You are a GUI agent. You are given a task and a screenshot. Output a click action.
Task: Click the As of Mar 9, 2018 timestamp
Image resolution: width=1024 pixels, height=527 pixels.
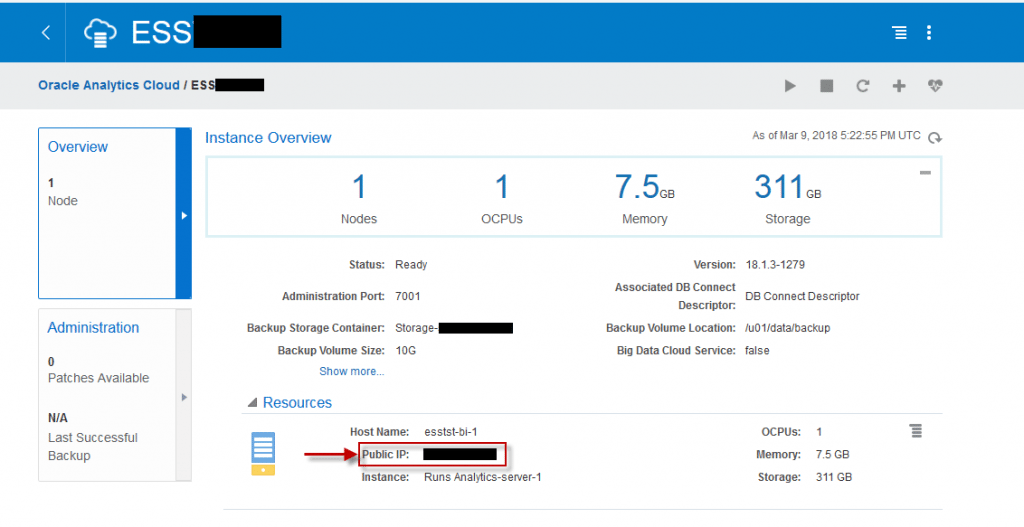point(837,136)
